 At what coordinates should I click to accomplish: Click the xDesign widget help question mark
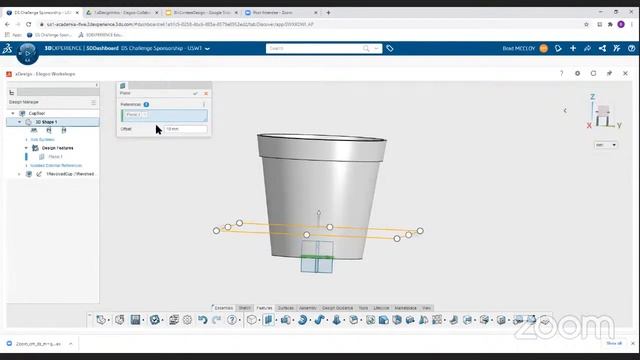(562, 73)
